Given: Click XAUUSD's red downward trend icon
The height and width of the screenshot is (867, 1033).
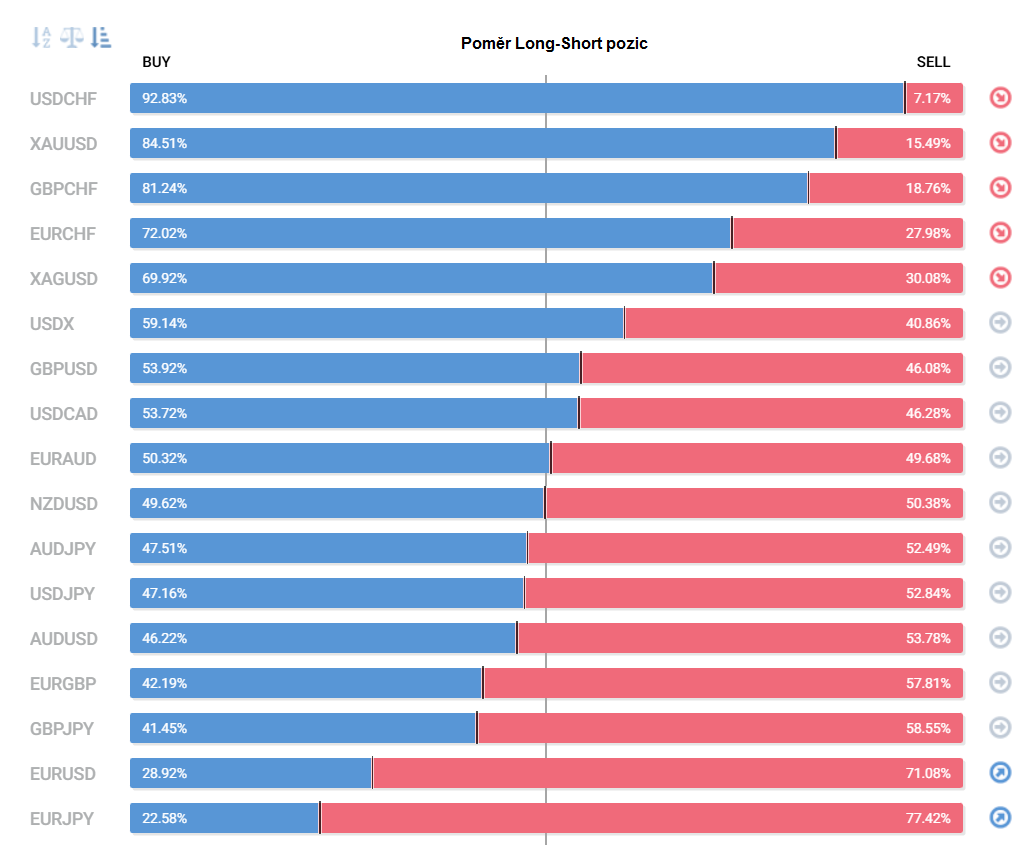Looking at the screenshot, I should pyautogui.click(x=1000, y=143).
